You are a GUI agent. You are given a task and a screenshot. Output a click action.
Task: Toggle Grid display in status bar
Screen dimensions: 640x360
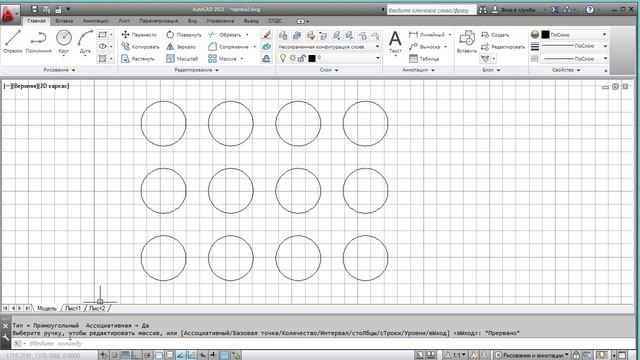(125, 356)
